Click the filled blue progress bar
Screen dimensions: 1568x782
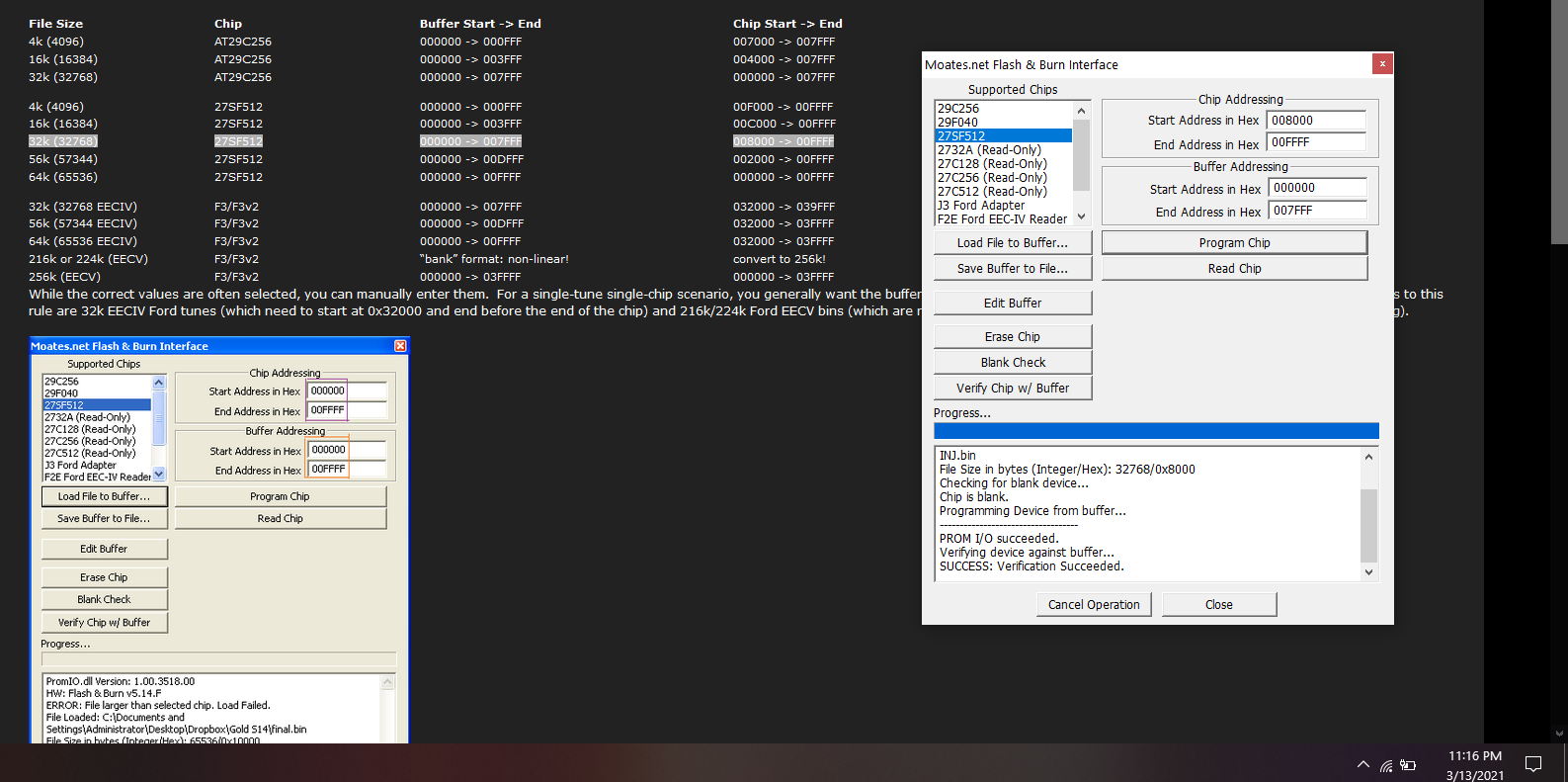1155,431
